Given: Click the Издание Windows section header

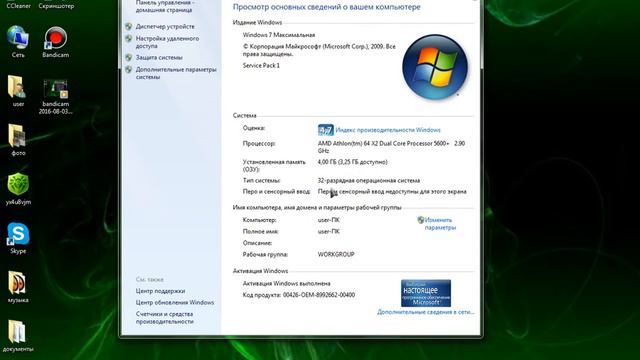Looking at the screenshot, I should (257, 22).
